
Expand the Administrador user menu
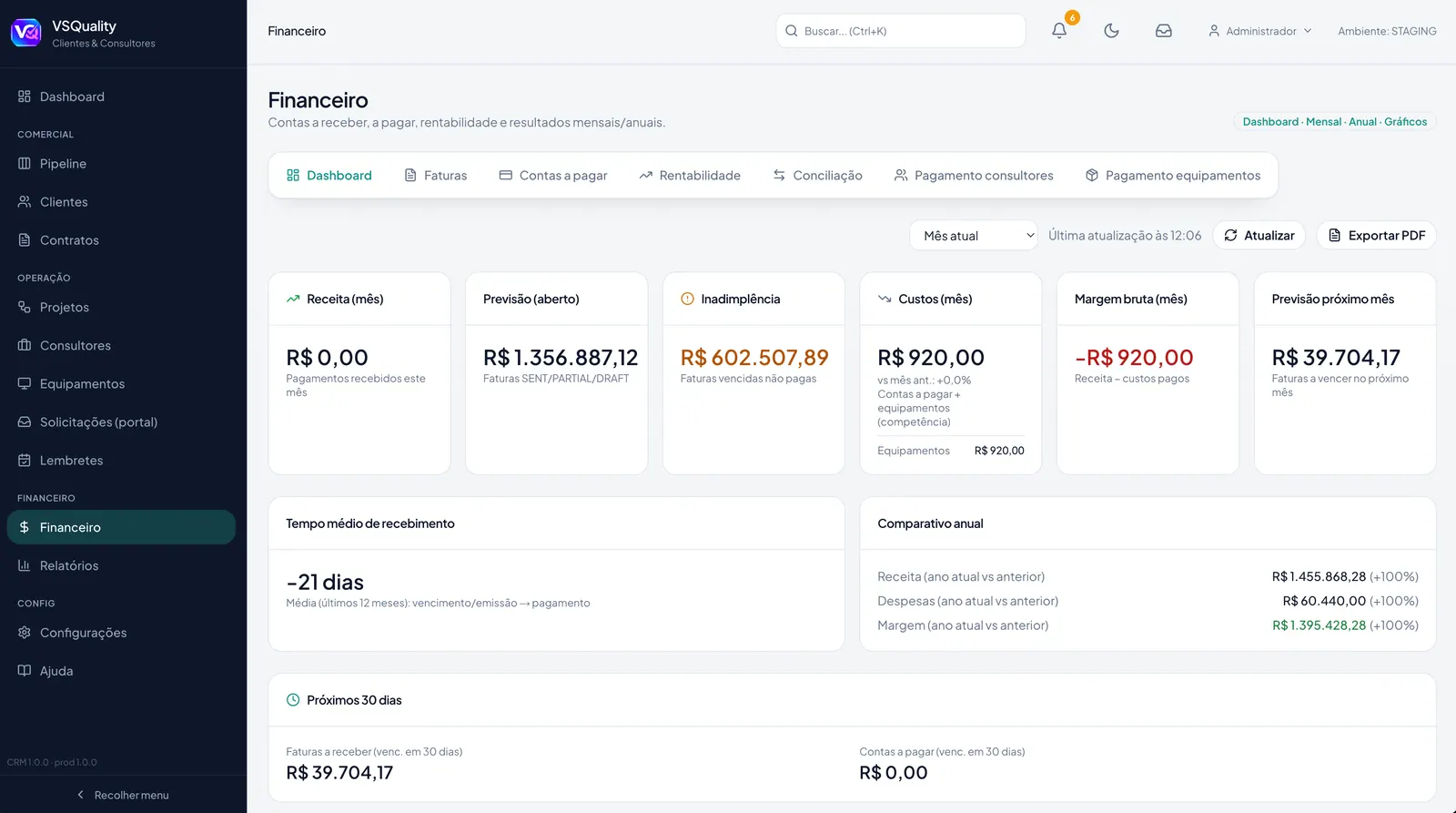pos(1260,31)
